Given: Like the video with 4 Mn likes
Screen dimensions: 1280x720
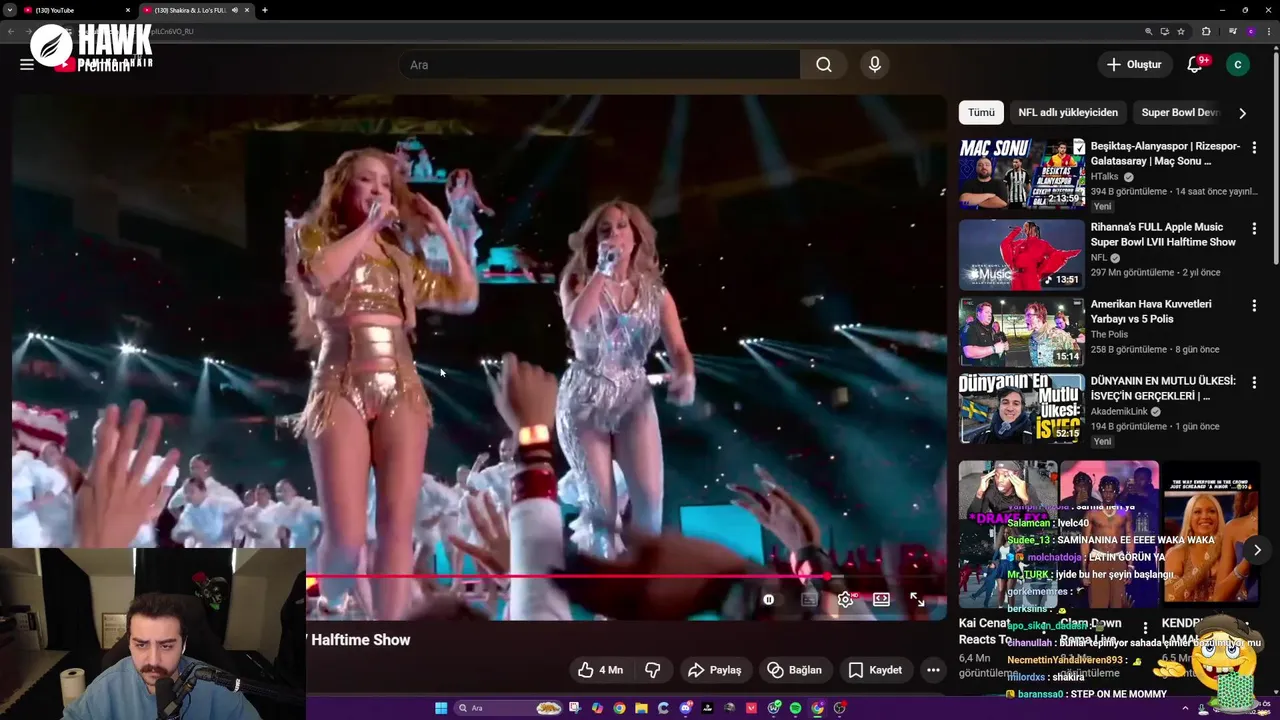Looking at the screenshot, I should [600, 670].
